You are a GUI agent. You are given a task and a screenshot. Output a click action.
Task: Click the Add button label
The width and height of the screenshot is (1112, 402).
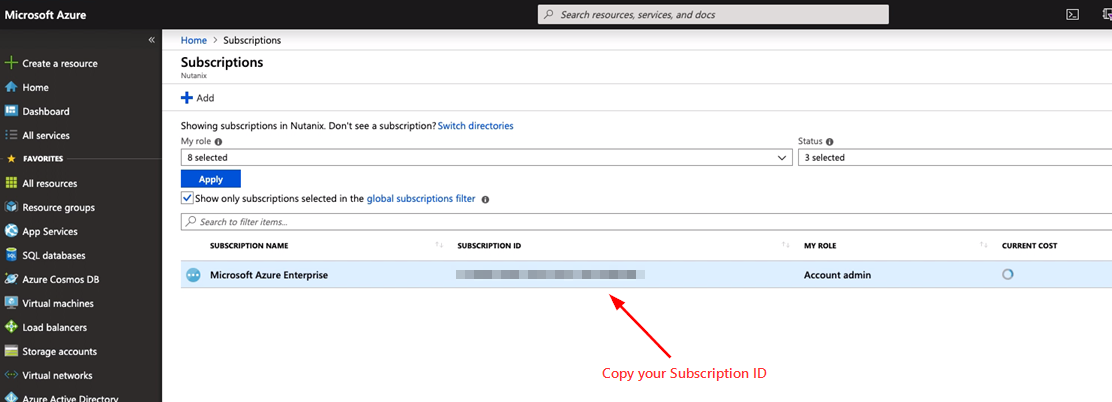pos(205,98)
